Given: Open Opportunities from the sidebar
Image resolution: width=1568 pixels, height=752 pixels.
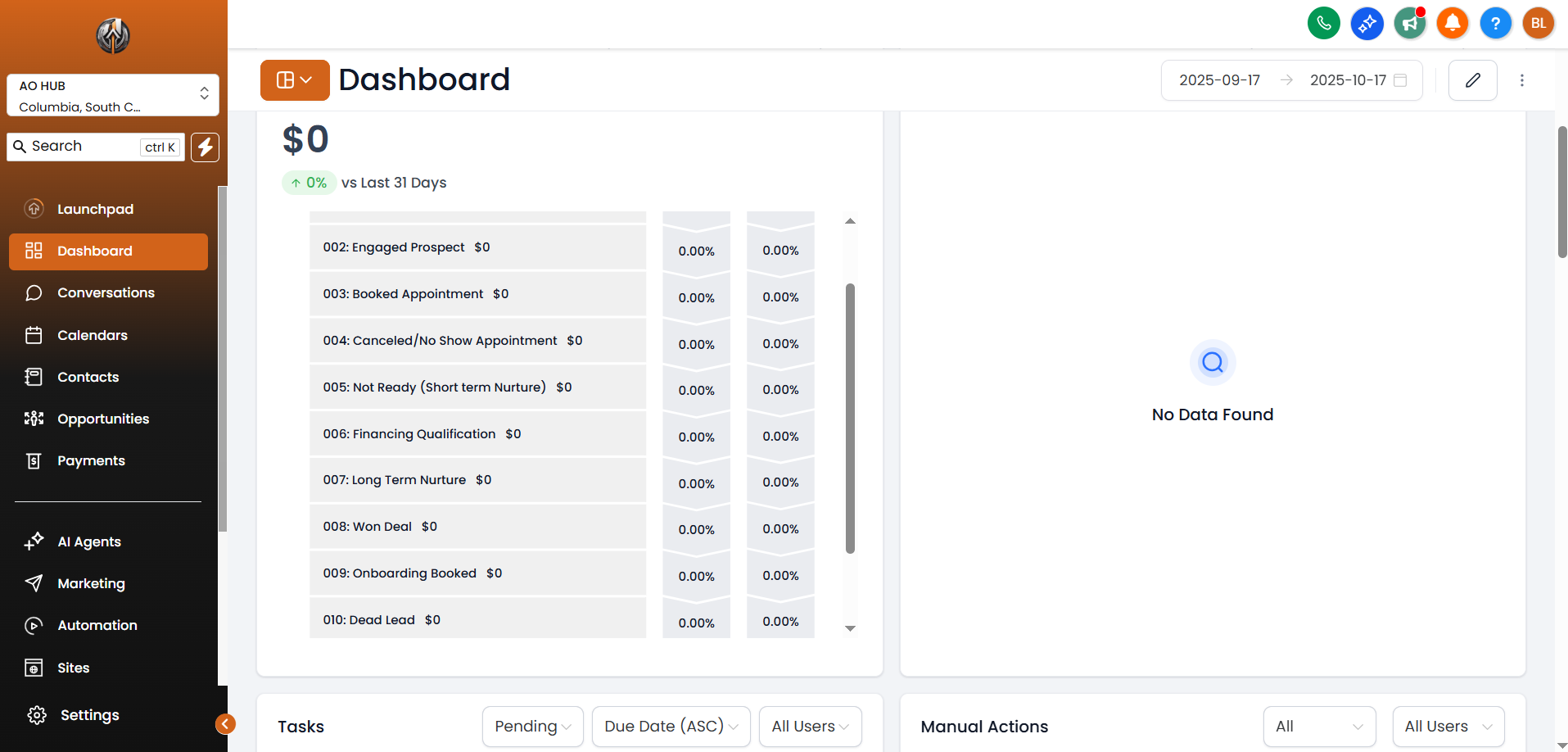Looking at the screenshot, I should (103, 419).
